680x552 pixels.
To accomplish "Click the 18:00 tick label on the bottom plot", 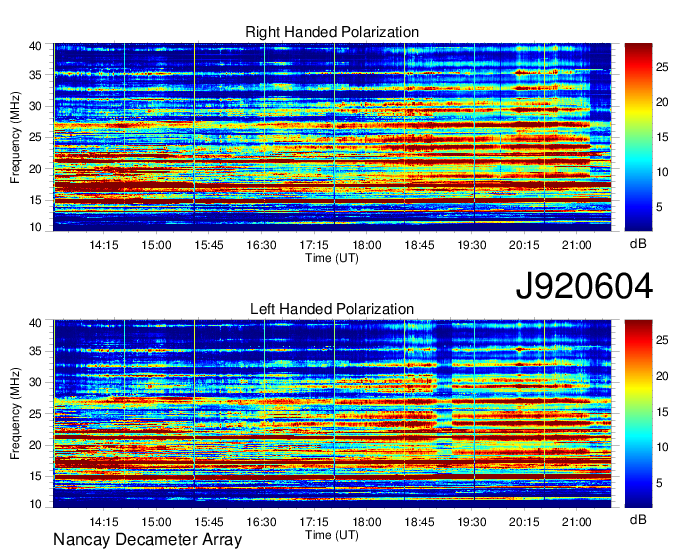I will (366, 522).
